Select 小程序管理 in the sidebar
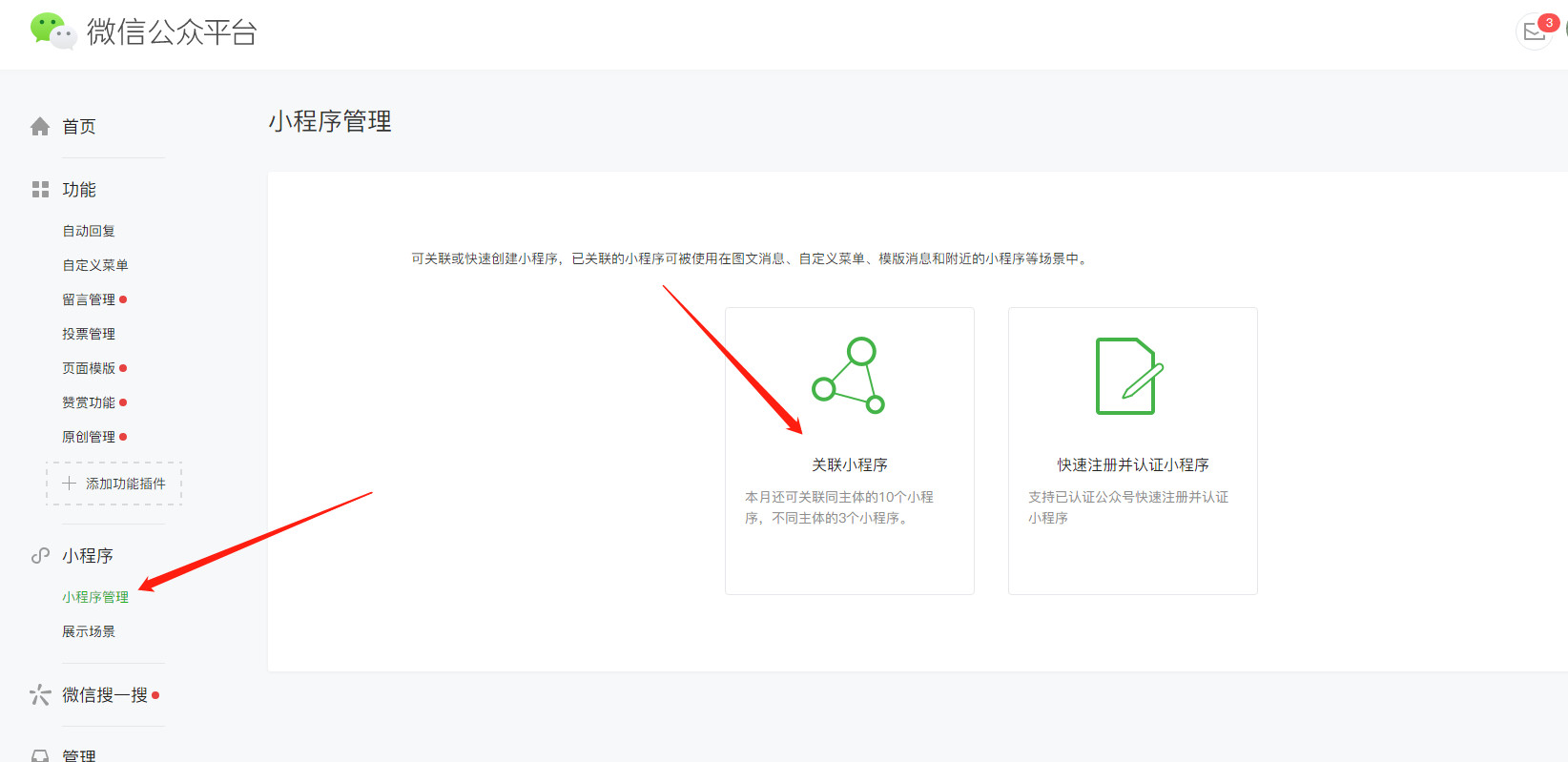1568x762 pixels. point(95,597)
